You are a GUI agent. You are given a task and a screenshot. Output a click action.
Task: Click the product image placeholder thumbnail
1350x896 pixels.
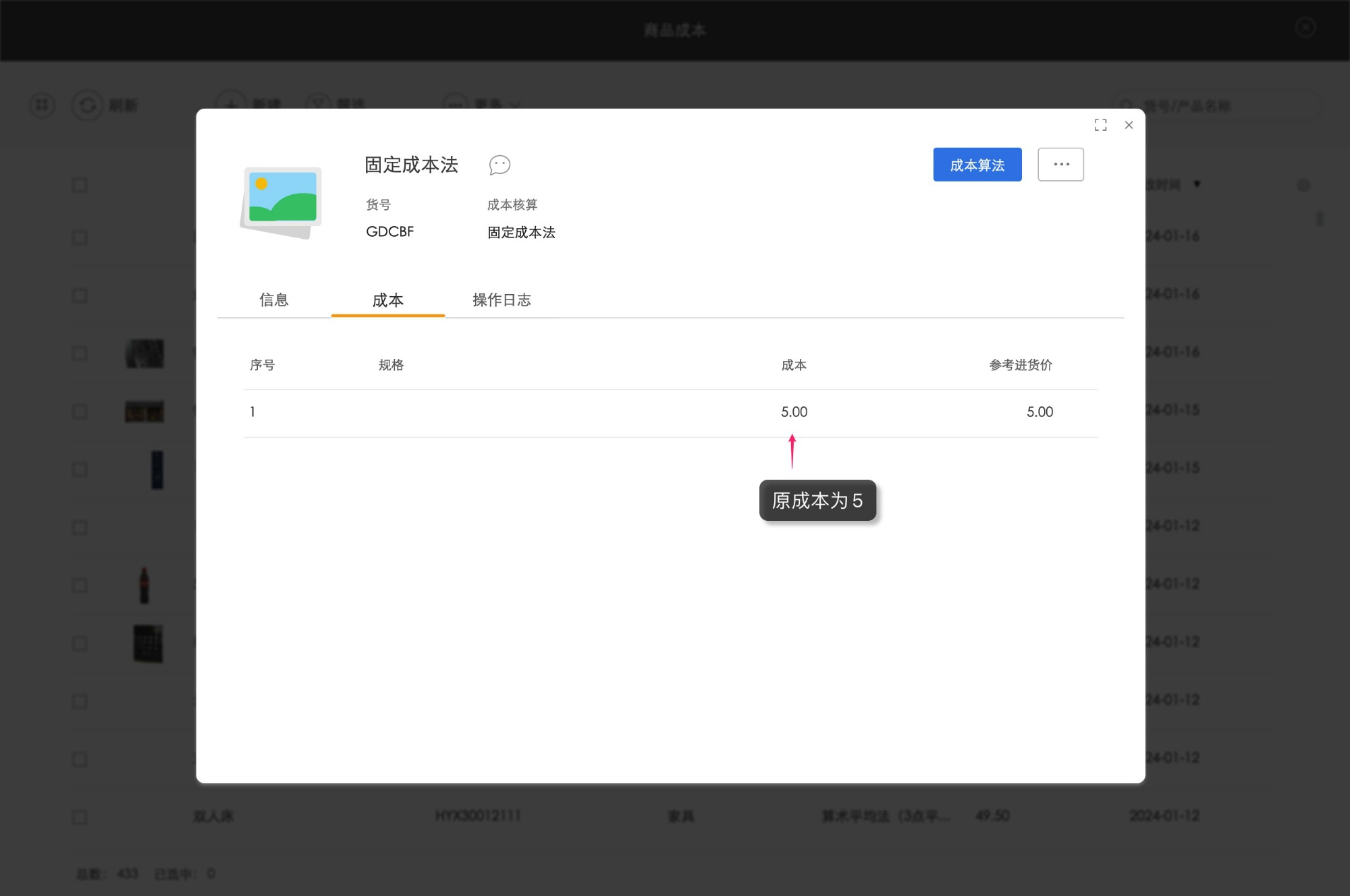point(281,202)
